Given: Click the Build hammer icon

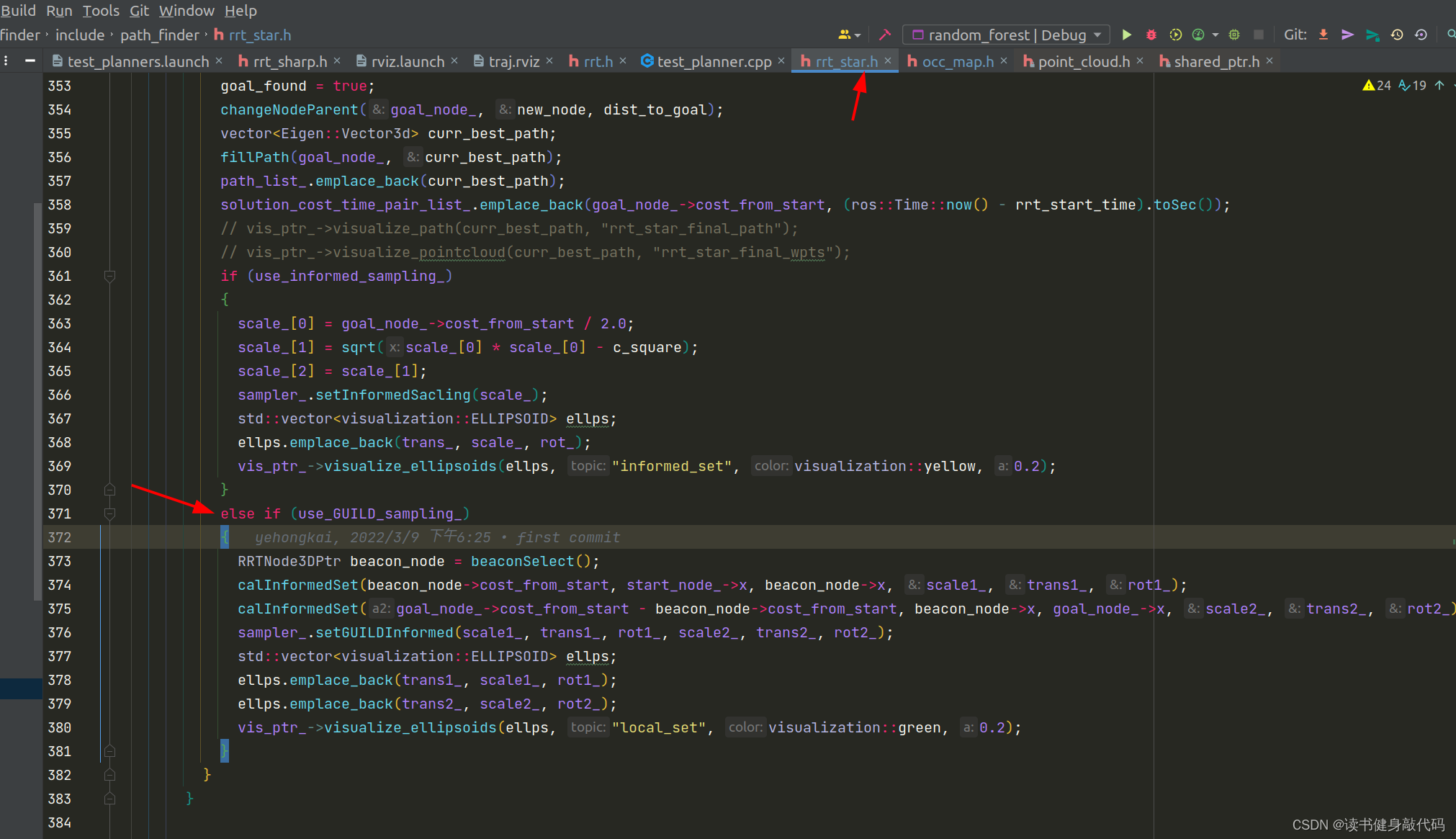Looking at the screenshot, I should pyautogui.click(x=885, y=35).
